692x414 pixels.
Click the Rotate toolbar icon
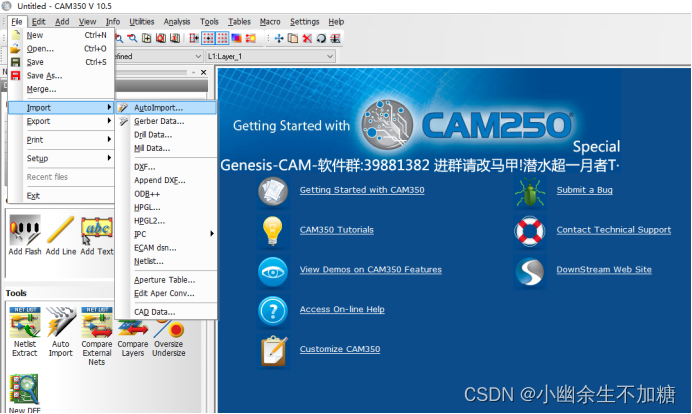(321, 38)
